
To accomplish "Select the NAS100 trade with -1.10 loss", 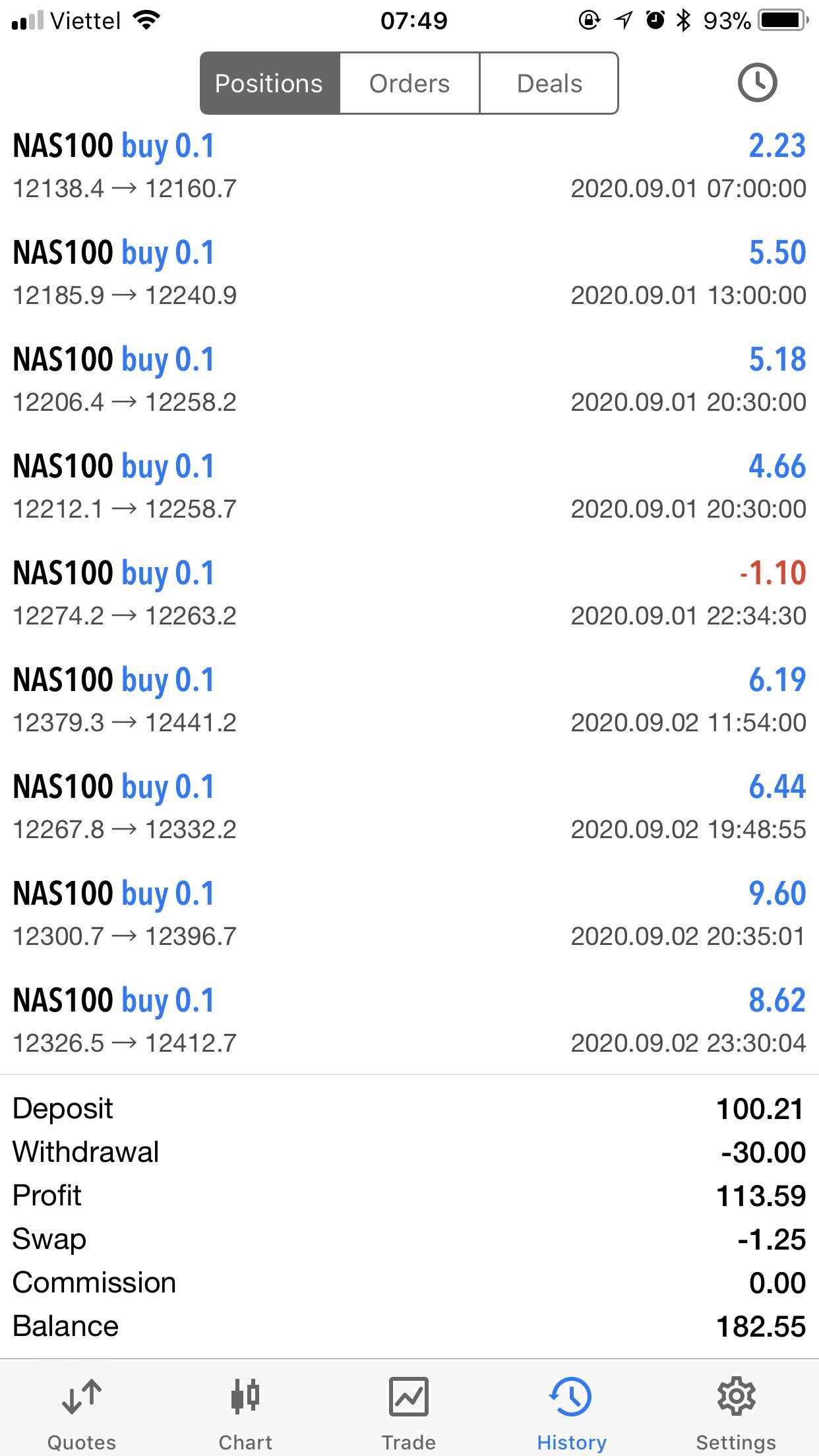I will pos(409,593).
